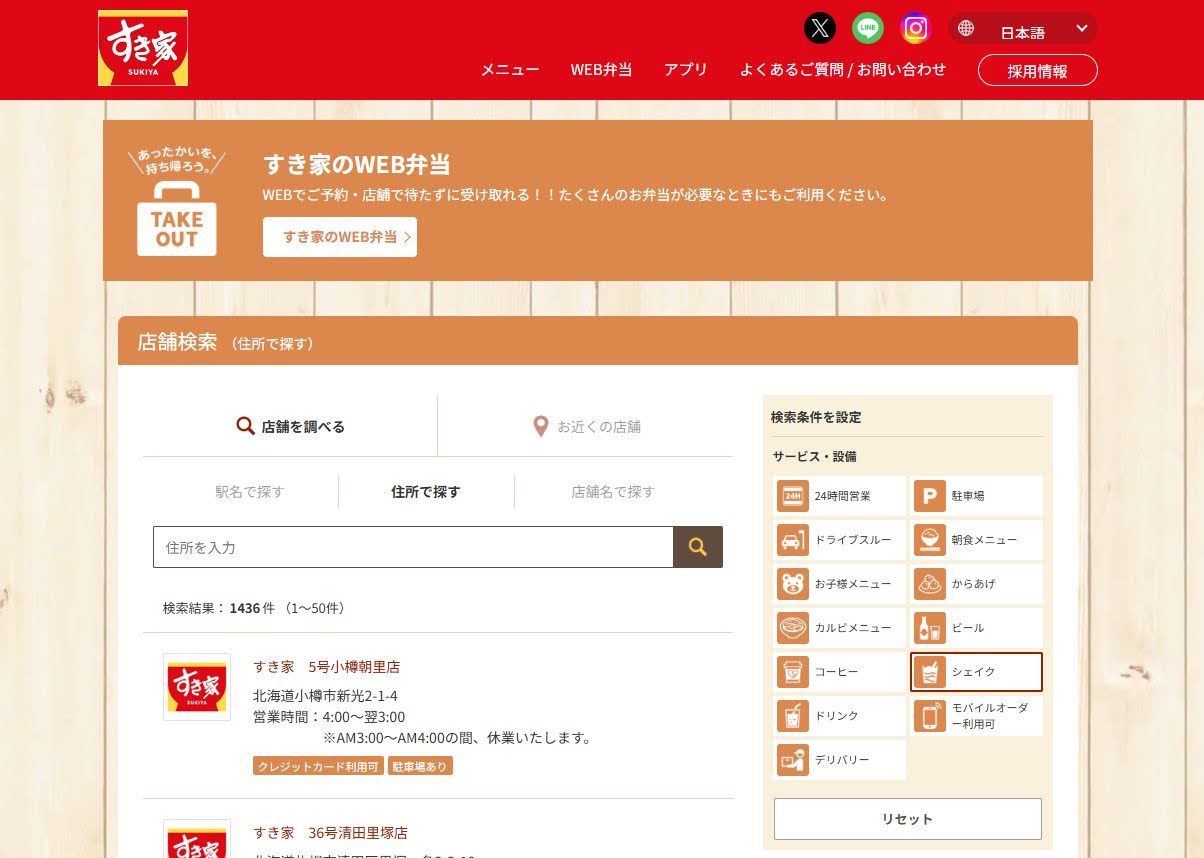
Task: Select the シェイク filter option
Action: tap(977, 672)
